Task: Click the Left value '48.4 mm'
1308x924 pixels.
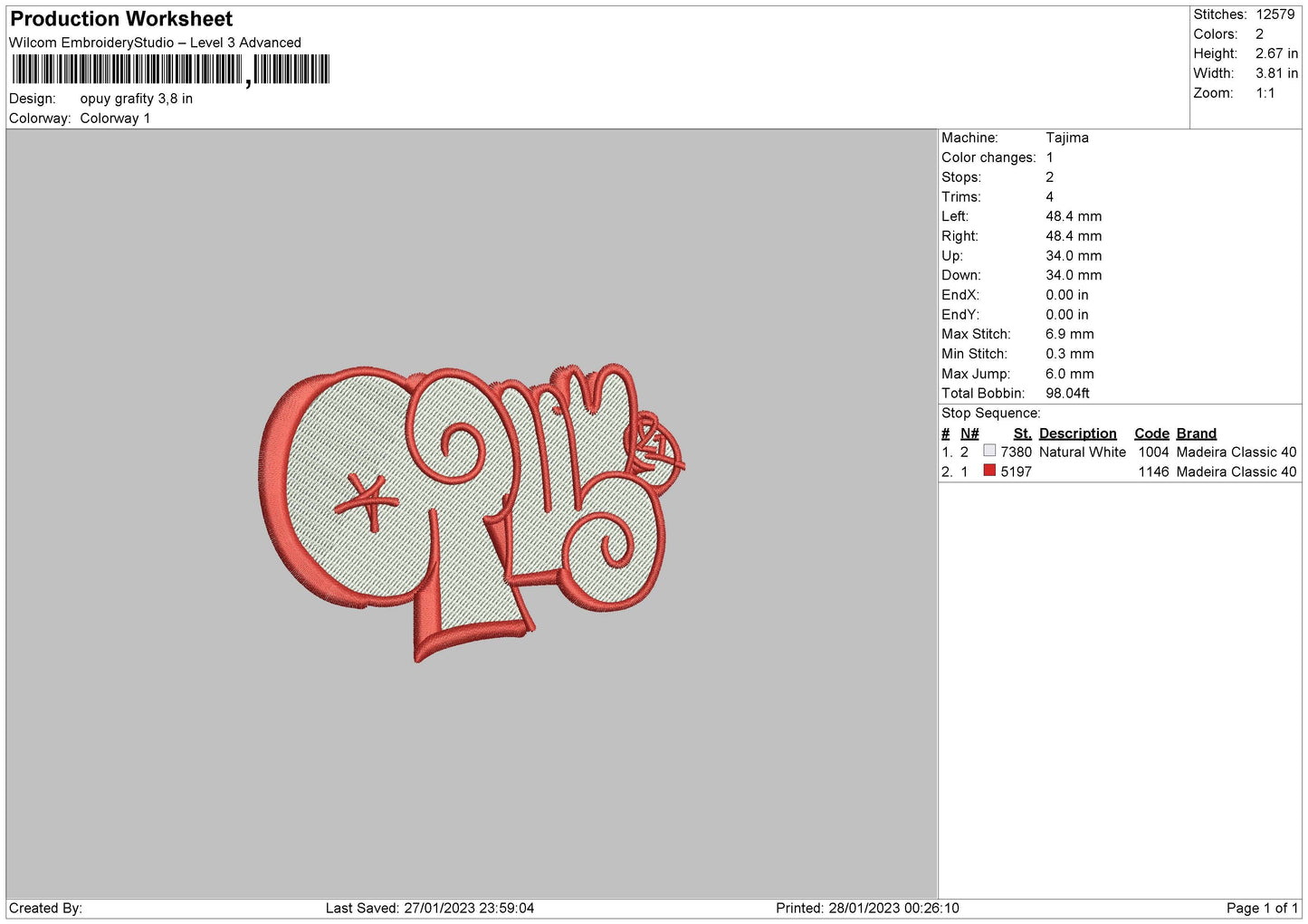Action: tap(1074, 216)
